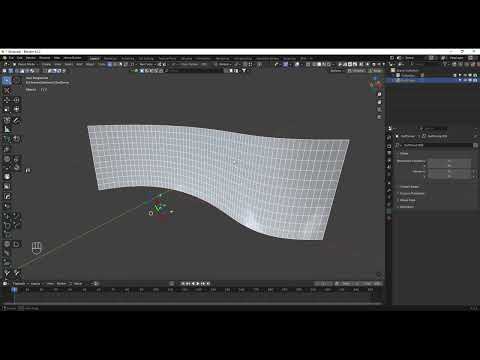
Task: Click the scene selector field
Action: click(x=415, y=58)
